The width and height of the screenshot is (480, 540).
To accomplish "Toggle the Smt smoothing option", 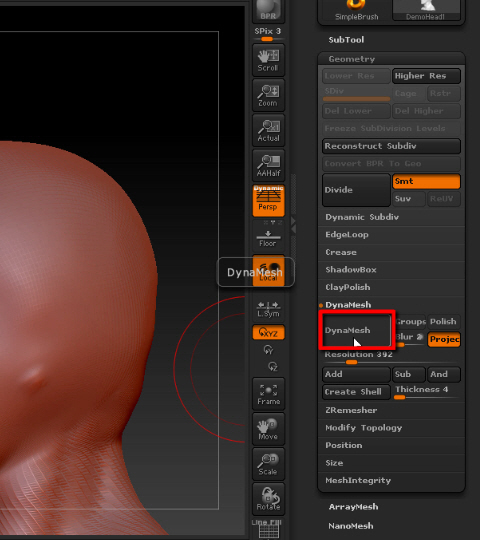I will [426, 181].
